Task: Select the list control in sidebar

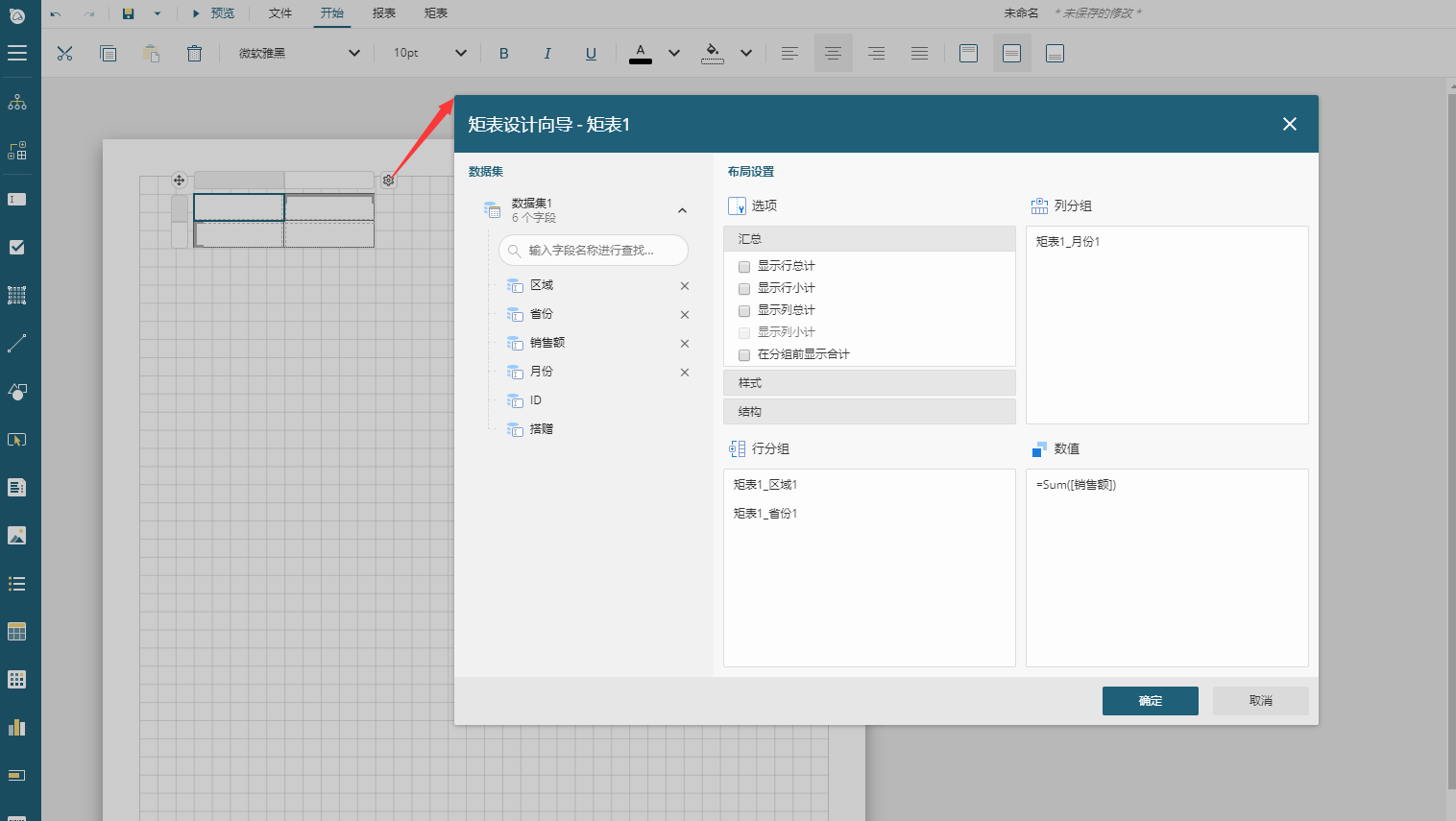Action: coord(17,583)
